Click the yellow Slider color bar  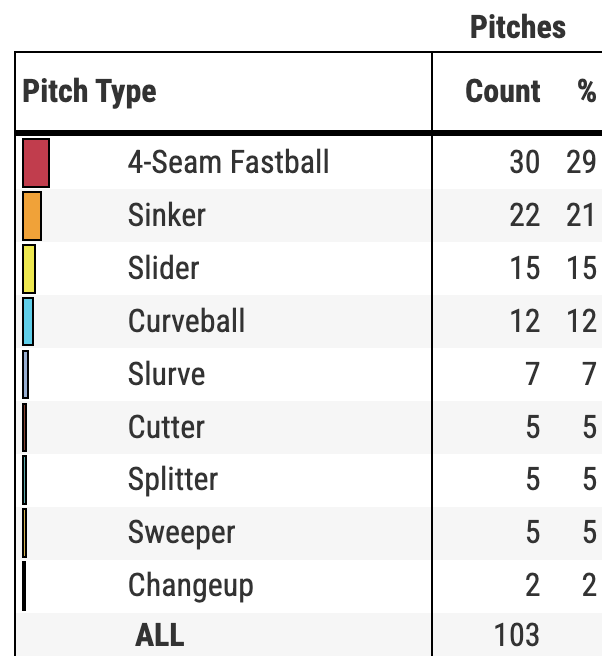click(29, 269)
